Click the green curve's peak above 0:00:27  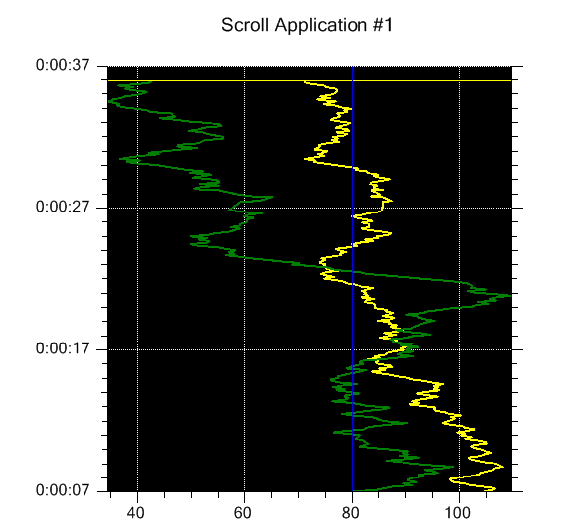(271, 197)
